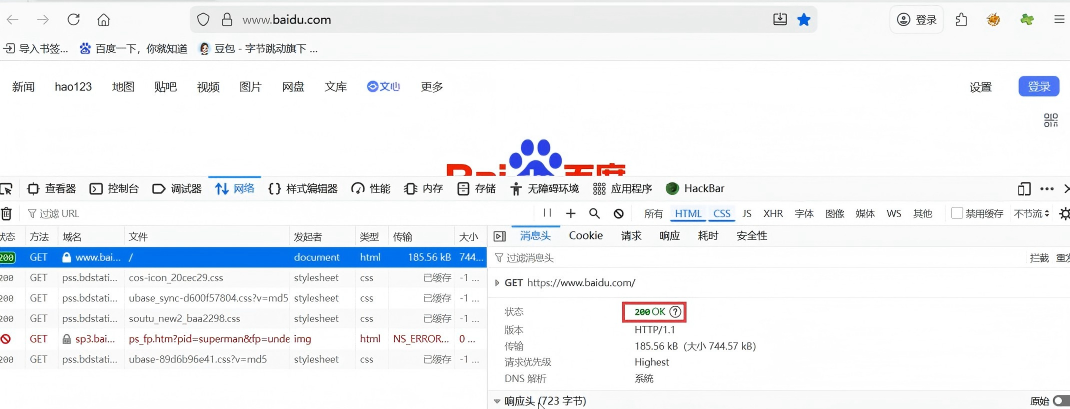The width and height of the screenshot is (1070, 409).
Task: Click the blue bookmark star icon
Action: (804, 20)
